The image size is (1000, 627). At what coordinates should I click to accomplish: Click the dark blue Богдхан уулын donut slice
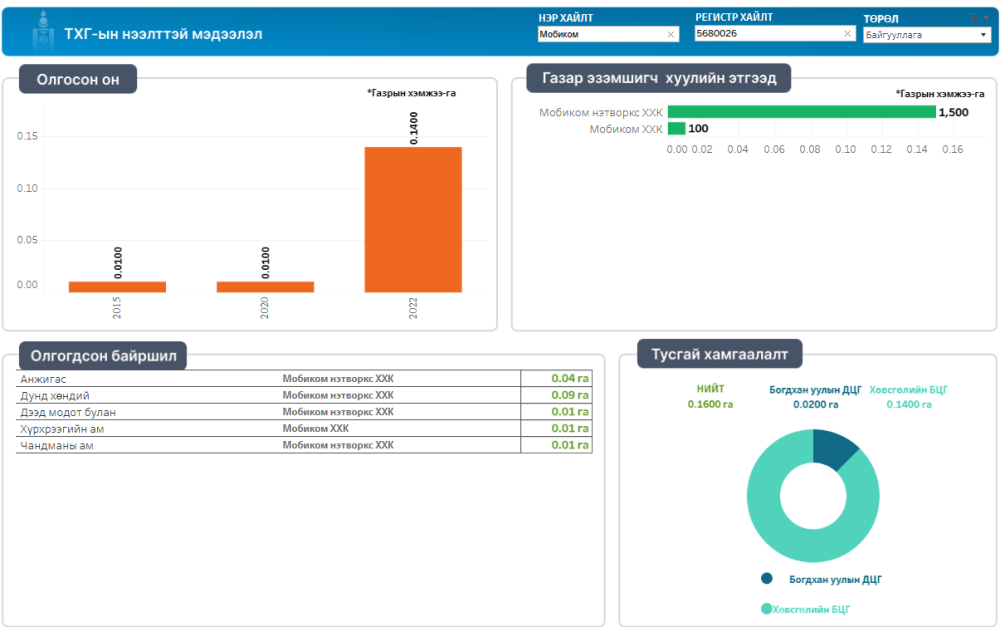click(x=833, y=448)
